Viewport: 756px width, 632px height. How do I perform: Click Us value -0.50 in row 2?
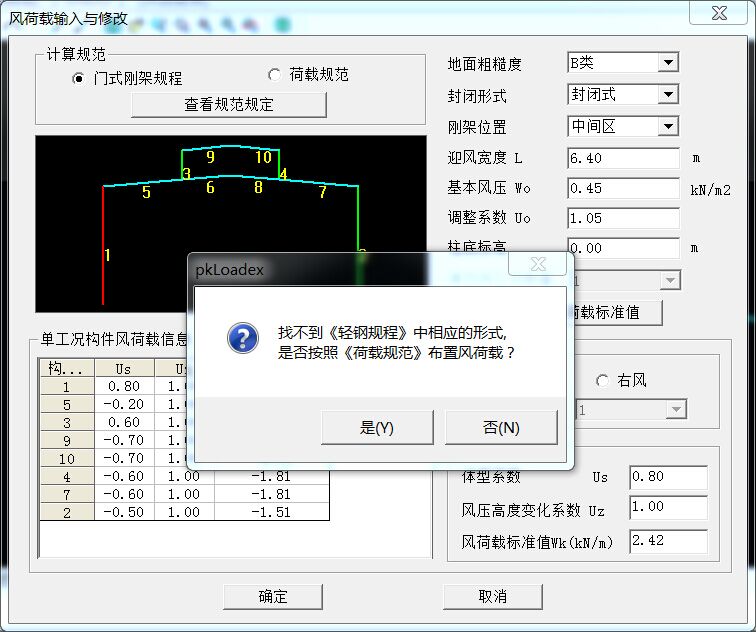[x=124, y=512]
